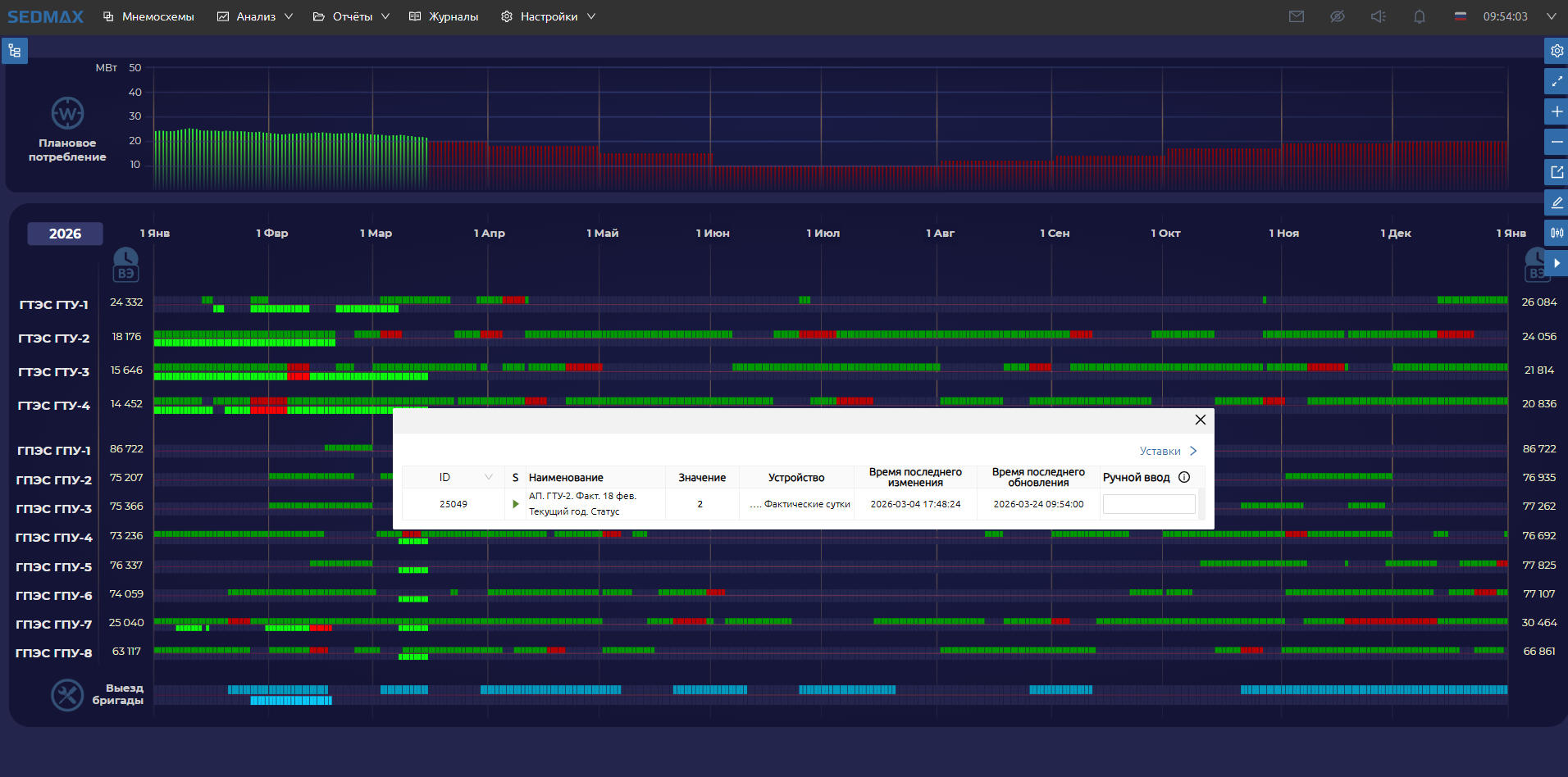Open the envelope messages icon

click(x=1296, y=16)
